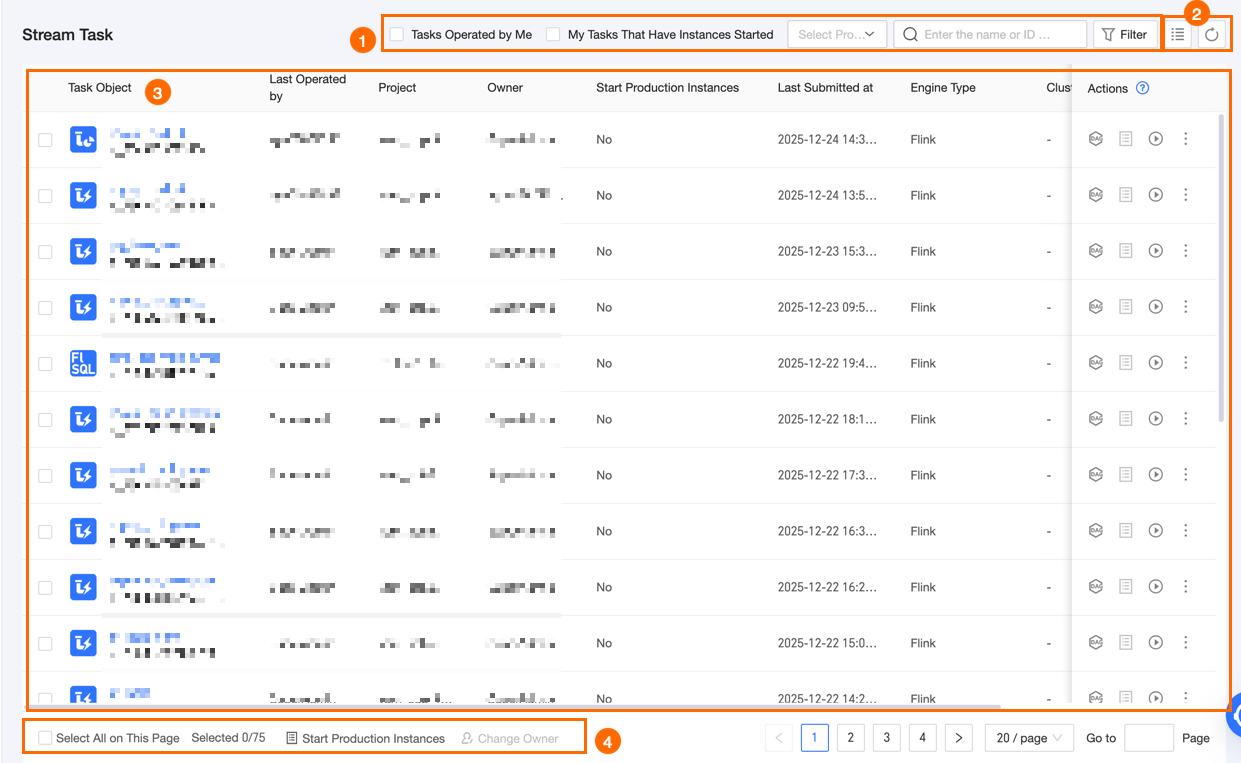Open DAG for the 2025-12-22 16:2… row
This screenshot has height=763, width=1241.
click(x=1096, y=587)
